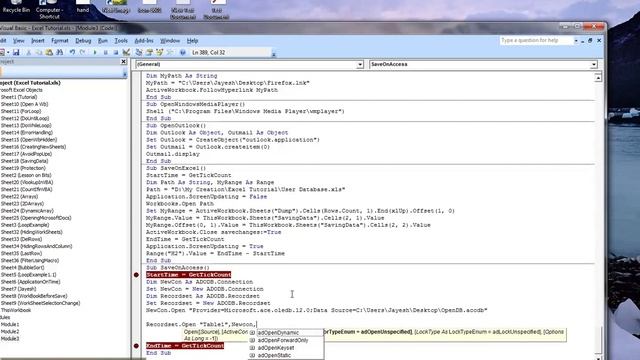
Task: Expand the toolbar options overflow arrow
Action: pyautogui.click(x=274, y=54)
